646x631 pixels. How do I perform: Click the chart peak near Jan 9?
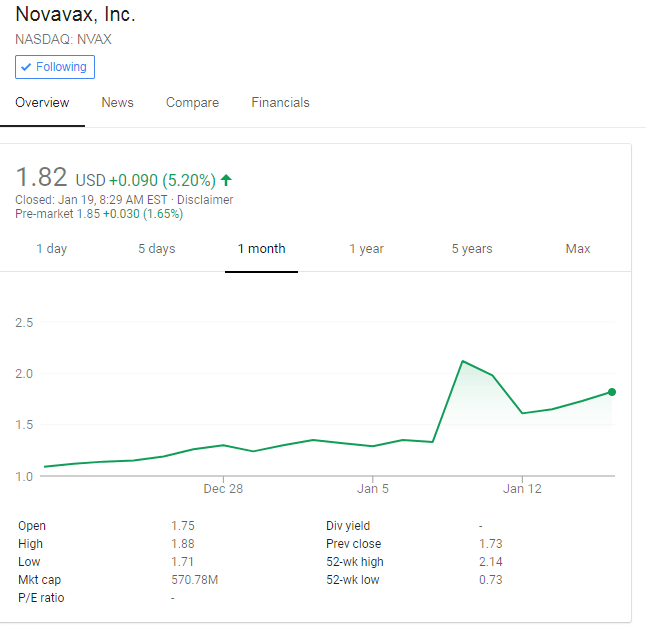[x=462, y=361]
